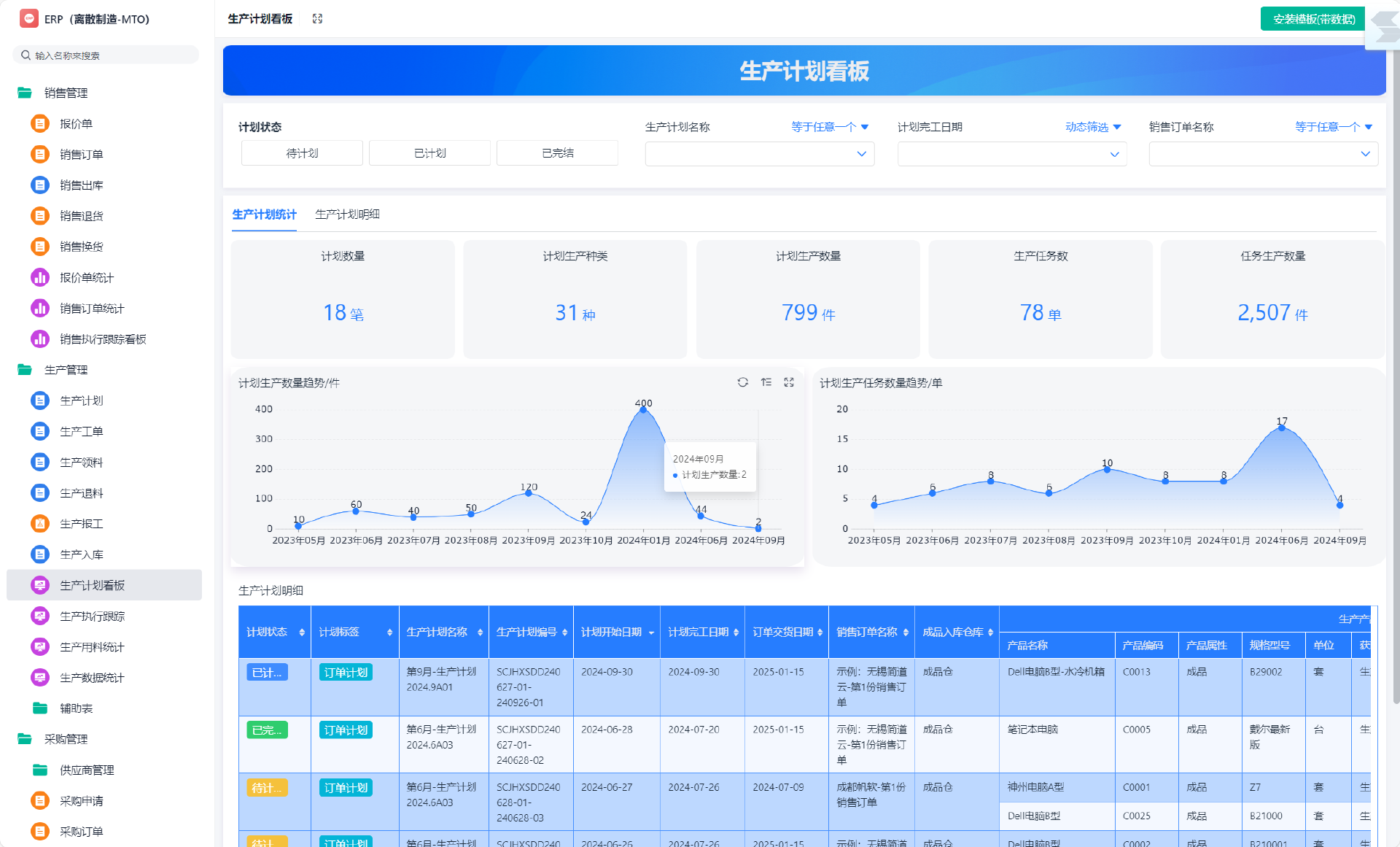The image size is (1400, 847).
Task: Change 等于任意一个 condition for 销售订单名称
Action: click(1334, 127)
